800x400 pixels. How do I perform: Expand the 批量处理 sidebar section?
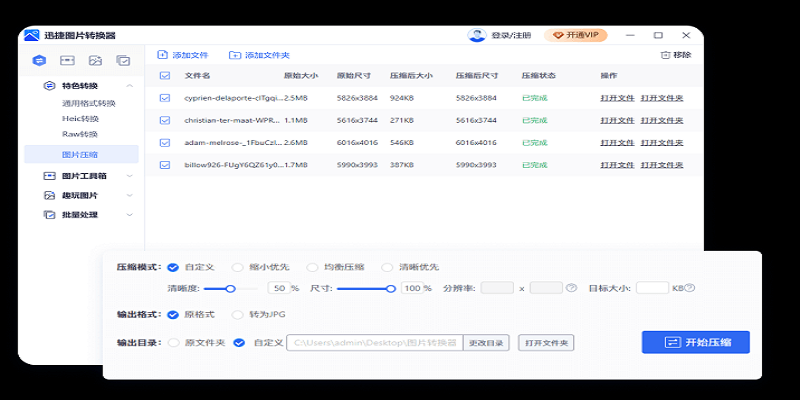tap(129, 214)
